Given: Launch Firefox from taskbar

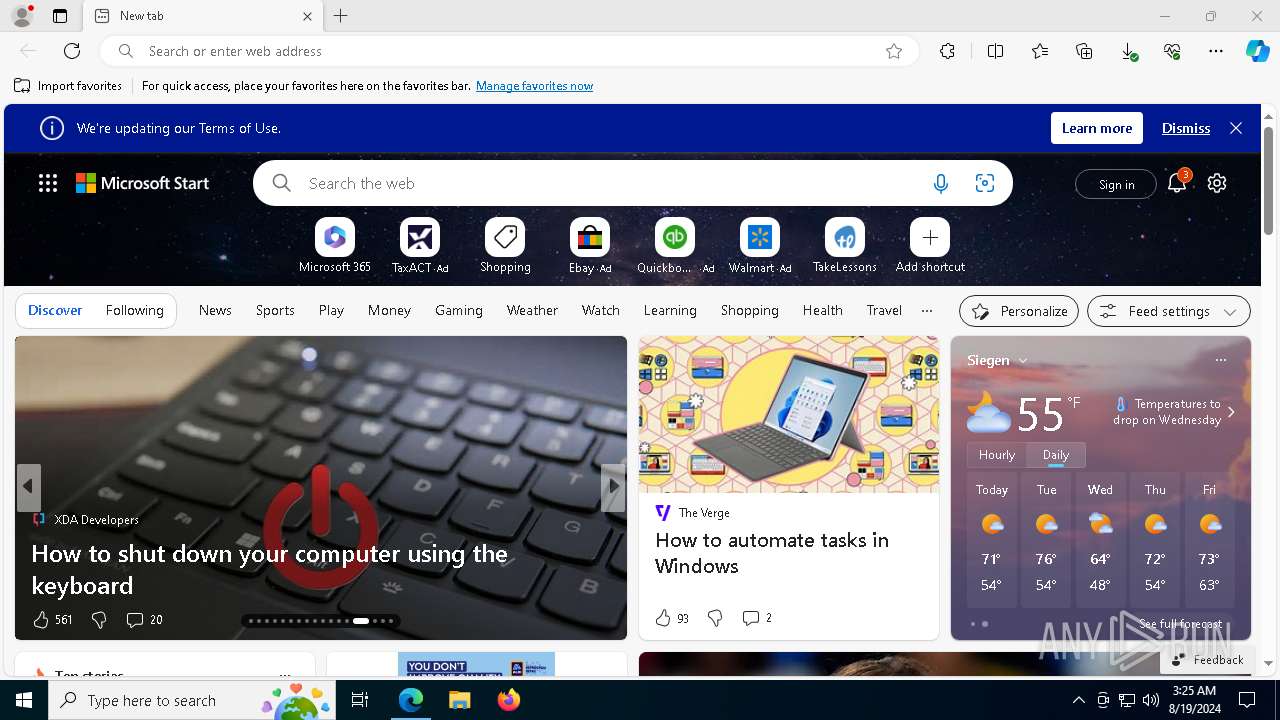Looking at the screenshot, I should (509, 700).
